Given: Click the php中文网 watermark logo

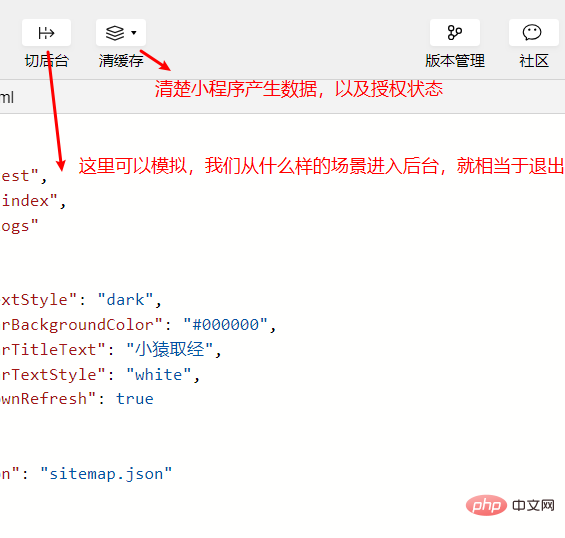Looking at the screenshot, I should pos(510,505).
